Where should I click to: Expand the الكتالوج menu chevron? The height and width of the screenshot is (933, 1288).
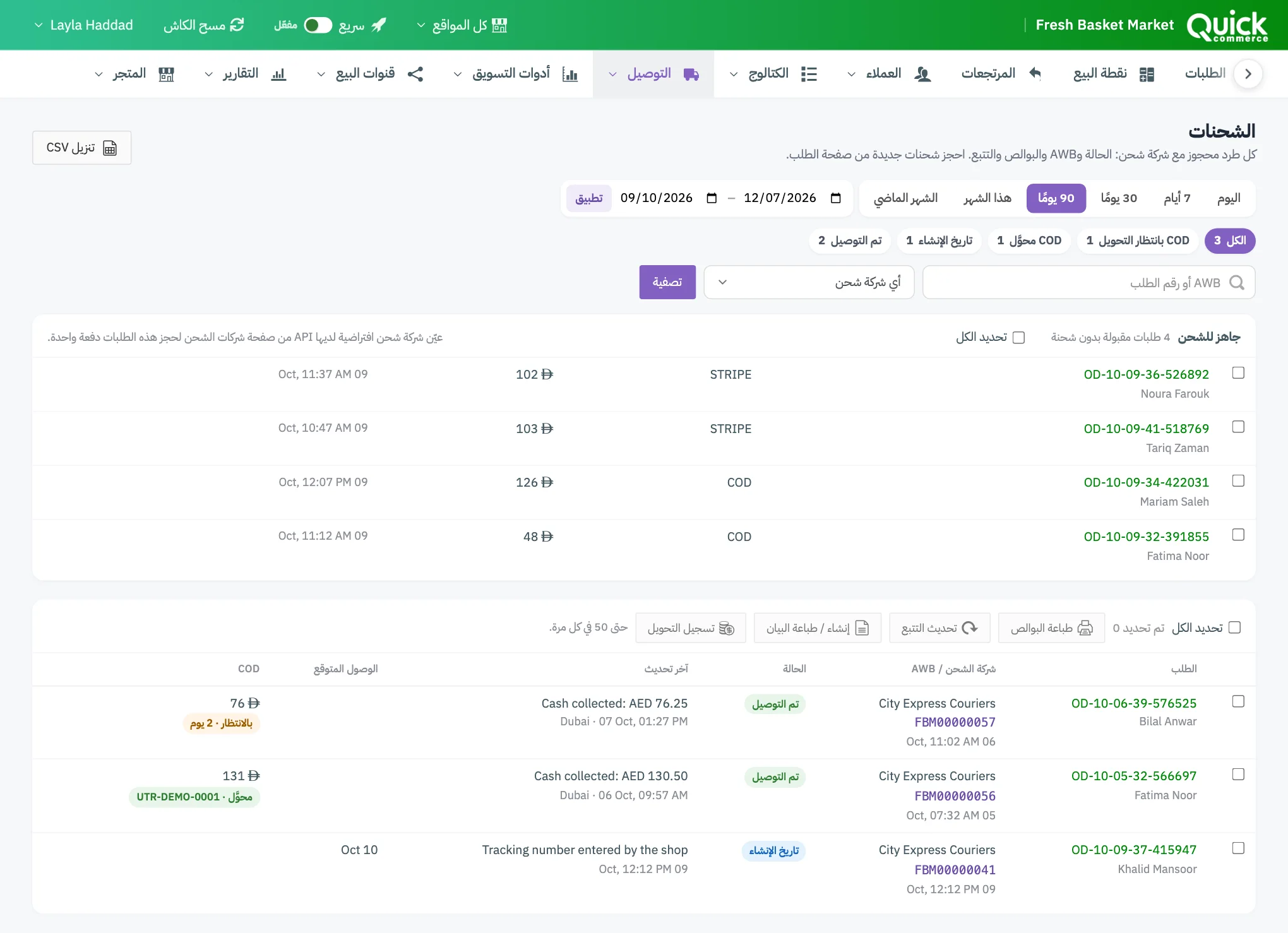click(734, 74)
